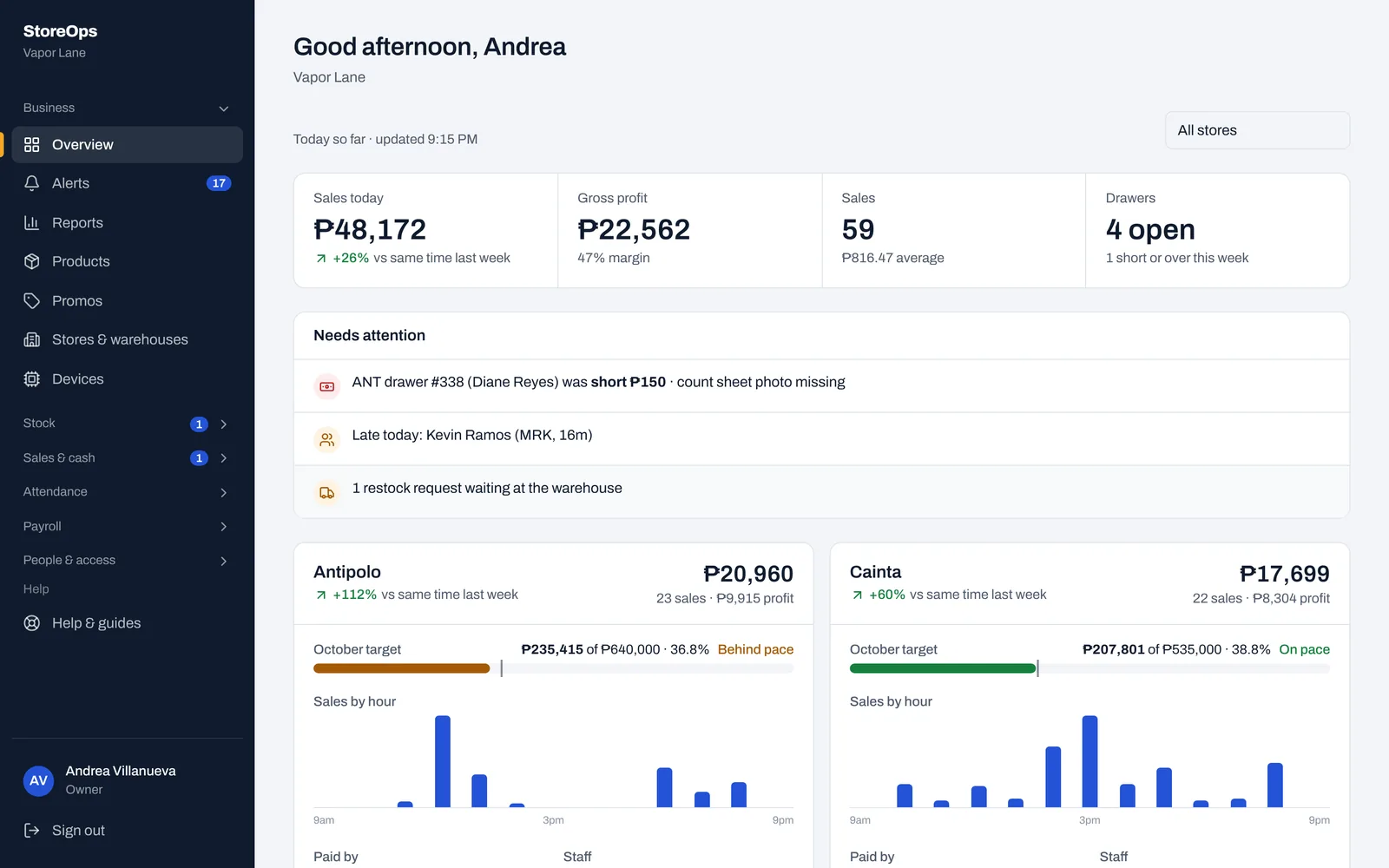Click the upward arrow beside +26%
This screenshot has width=1389, height=868.
click(x=321, y=259)
